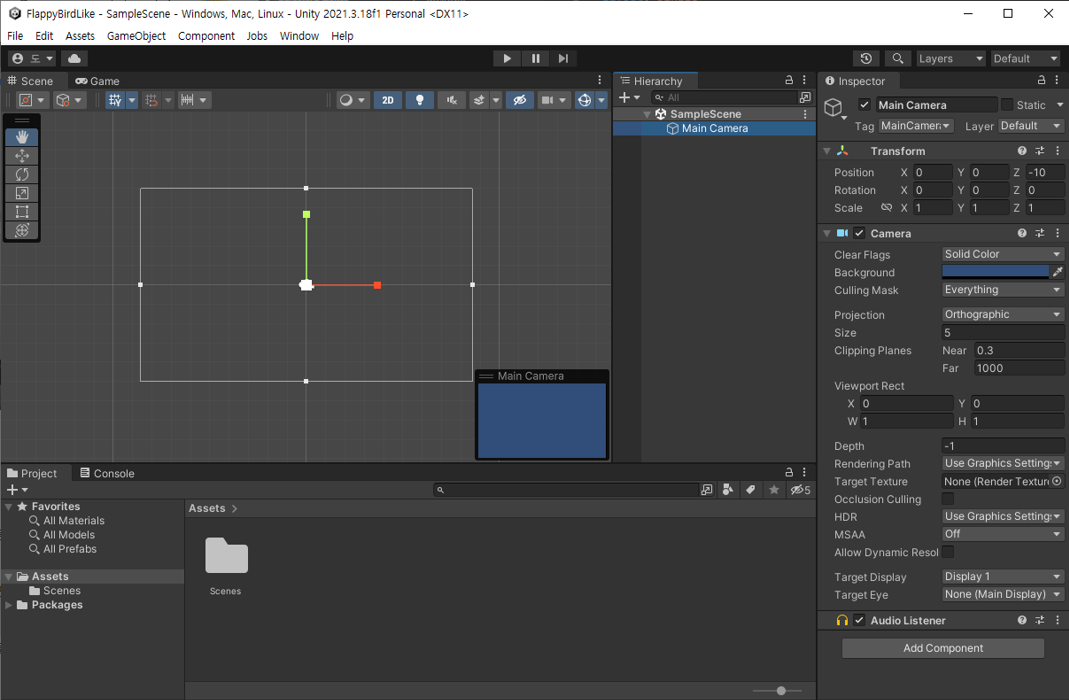Open the Window menu

coord(299,35)
